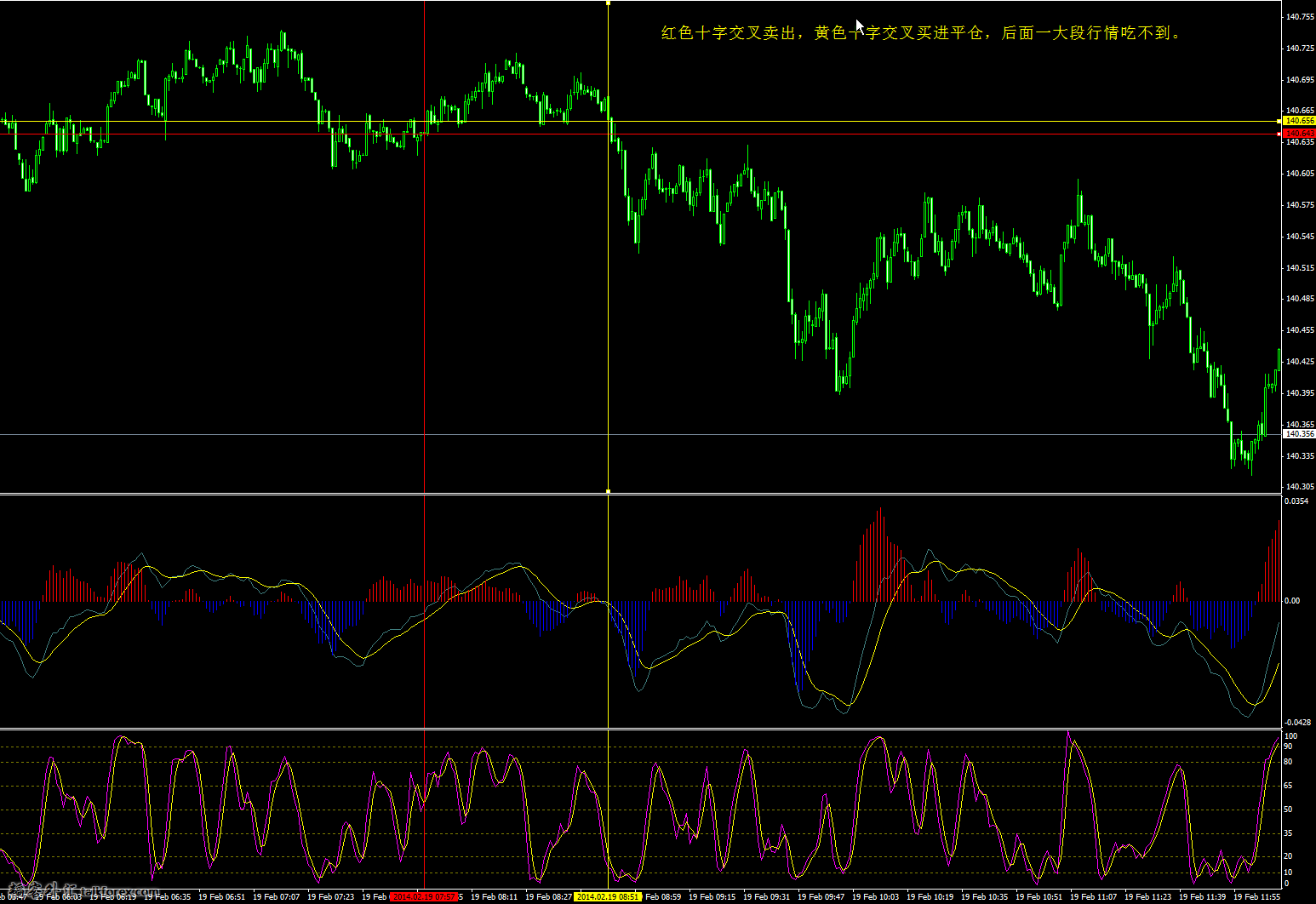Click price scale value 140.485
Viewport: 1316px width, 904px height.
point(1300,299)
